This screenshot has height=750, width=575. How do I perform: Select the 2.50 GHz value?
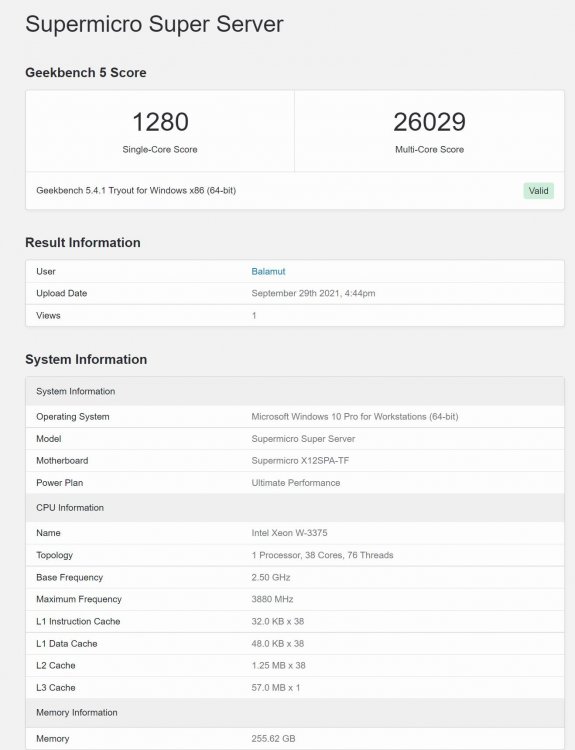(271, 577)
